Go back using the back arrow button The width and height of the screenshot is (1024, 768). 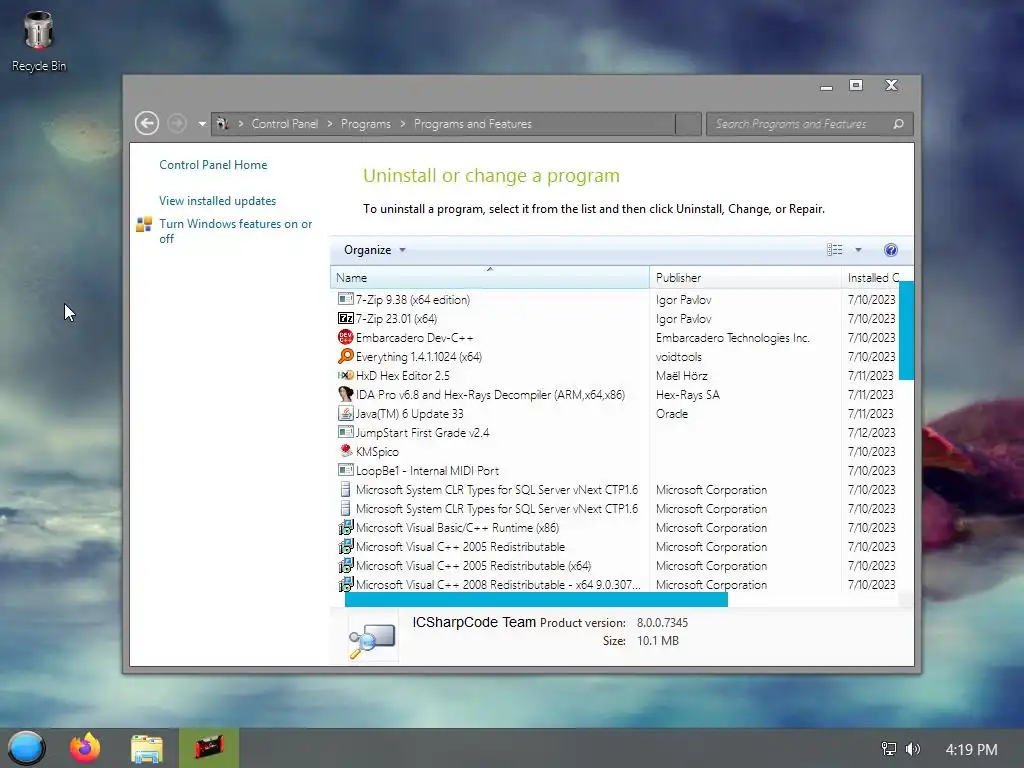point(147,123)
